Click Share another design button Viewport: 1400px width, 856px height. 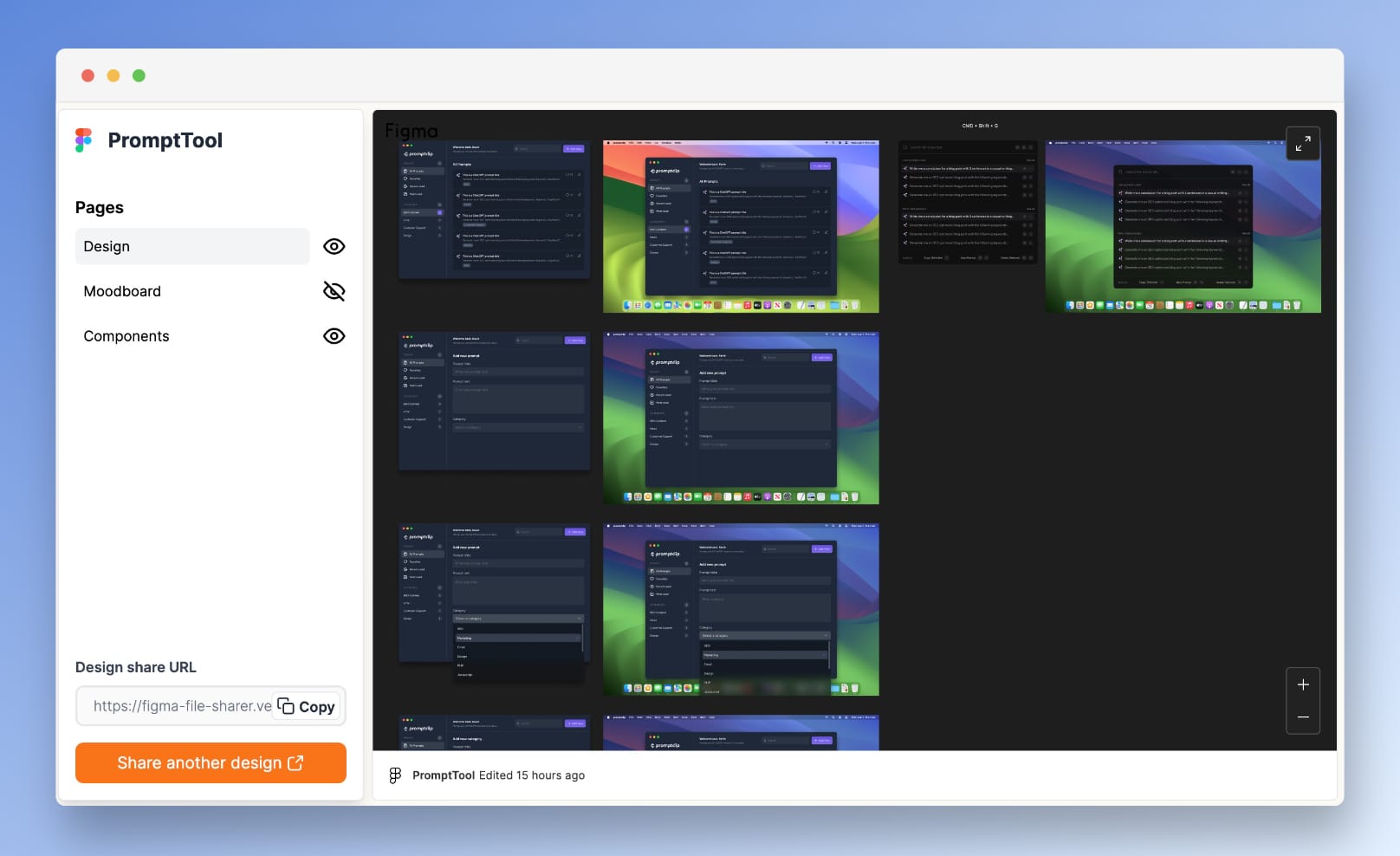tap(211, 762)
